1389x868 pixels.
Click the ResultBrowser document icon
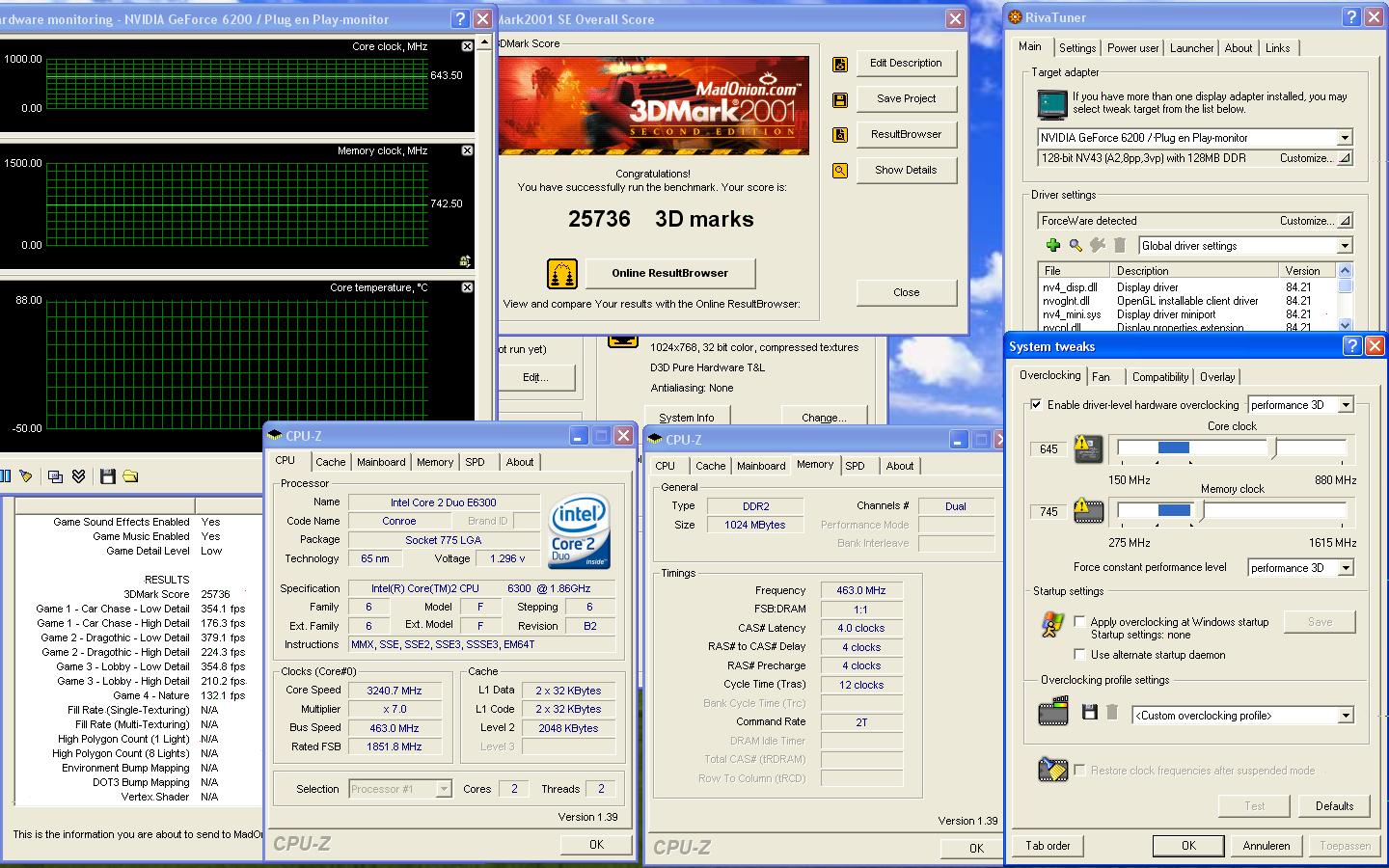pyautogui.click(x=840, y=135)
